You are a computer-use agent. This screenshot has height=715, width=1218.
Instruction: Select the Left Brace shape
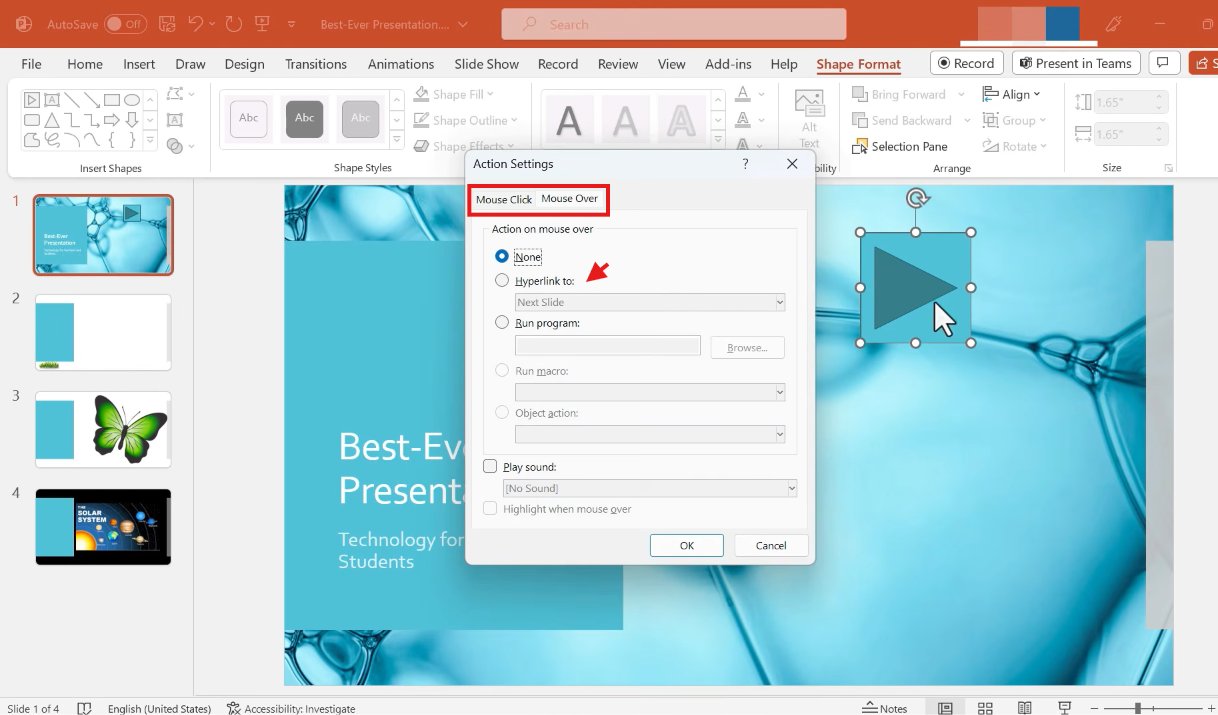(x=112, y=140)
